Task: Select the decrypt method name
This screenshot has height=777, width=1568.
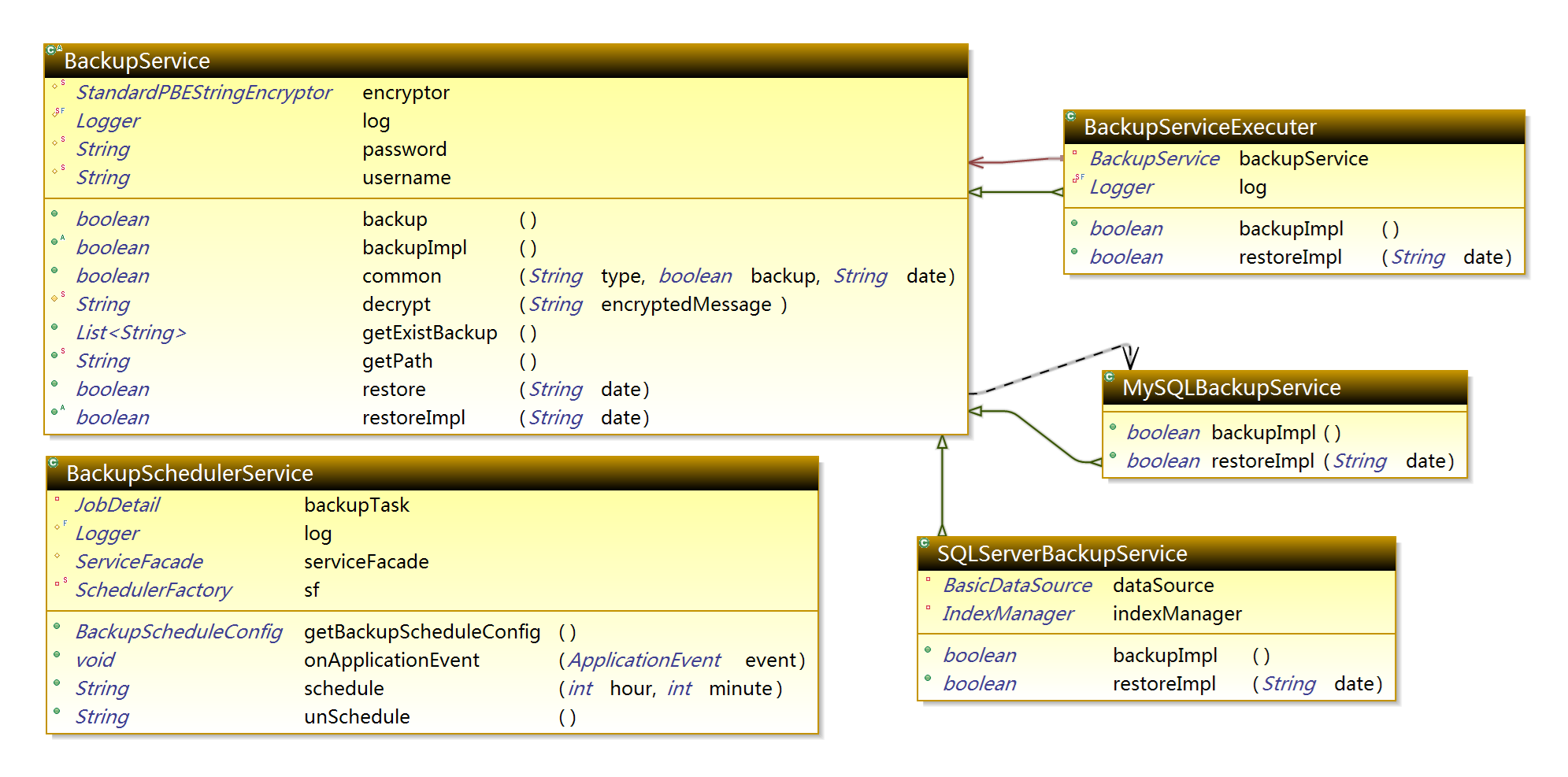Action: point(396,305)
